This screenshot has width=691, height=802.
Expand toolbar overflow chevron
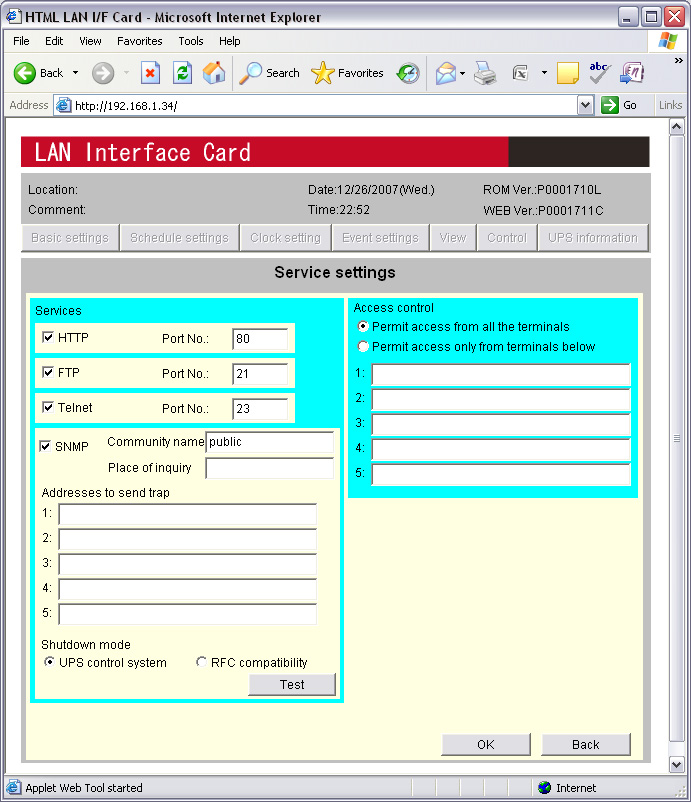click(679, 60)
